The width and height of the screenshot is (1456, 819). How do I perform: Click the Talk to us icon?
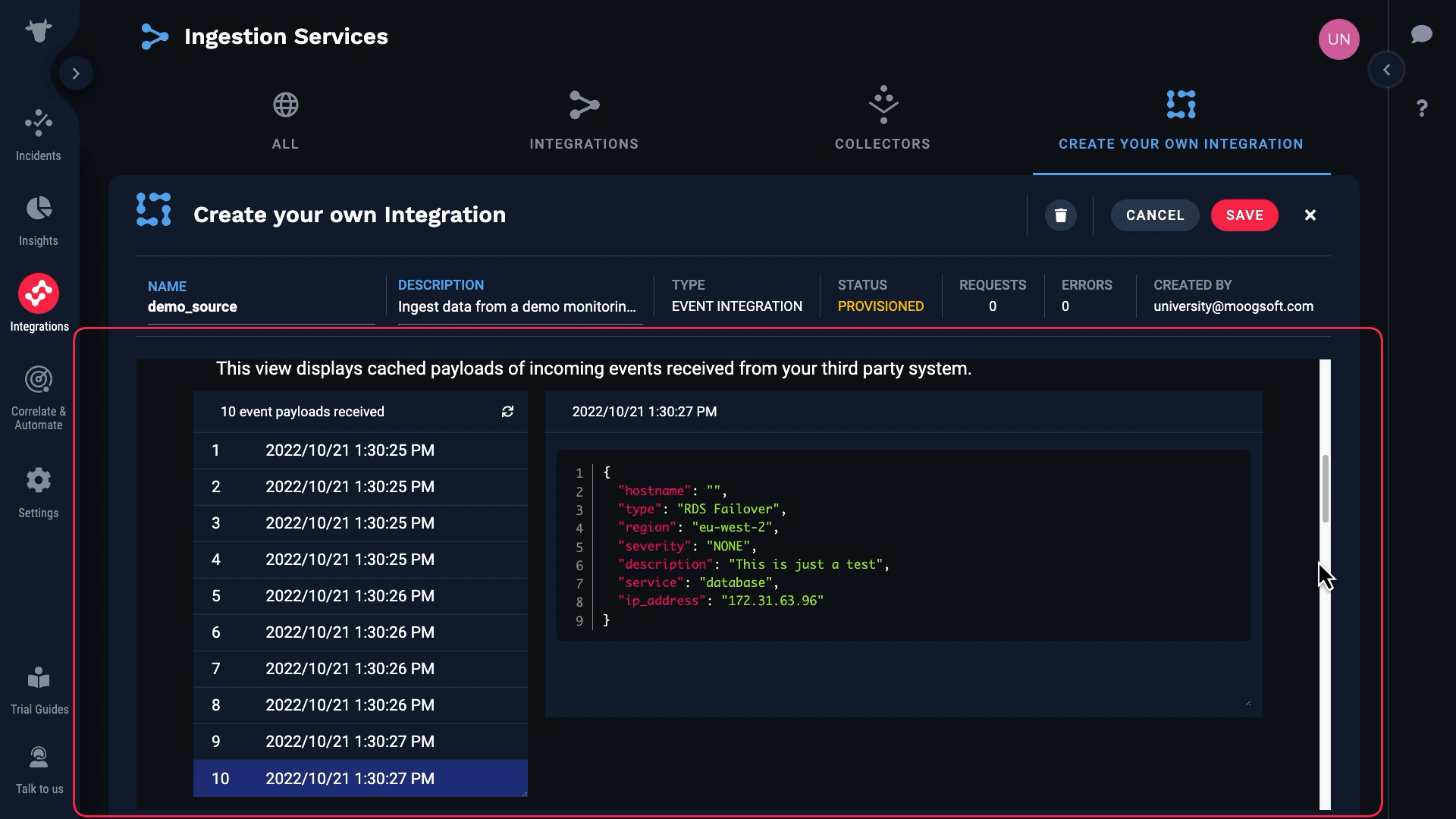pyautogui.click(x=38, y=758)
